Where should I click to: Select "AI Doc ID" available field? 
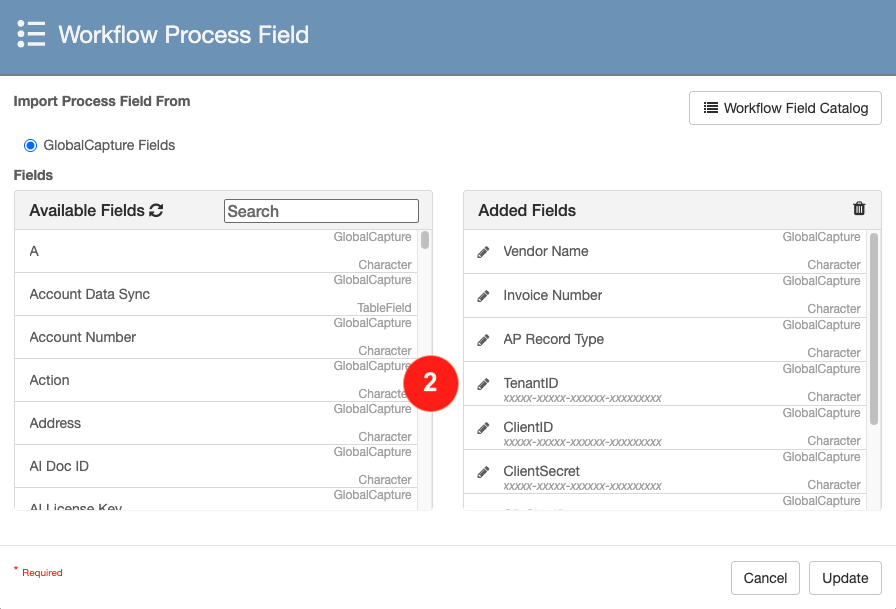point(216,466)
